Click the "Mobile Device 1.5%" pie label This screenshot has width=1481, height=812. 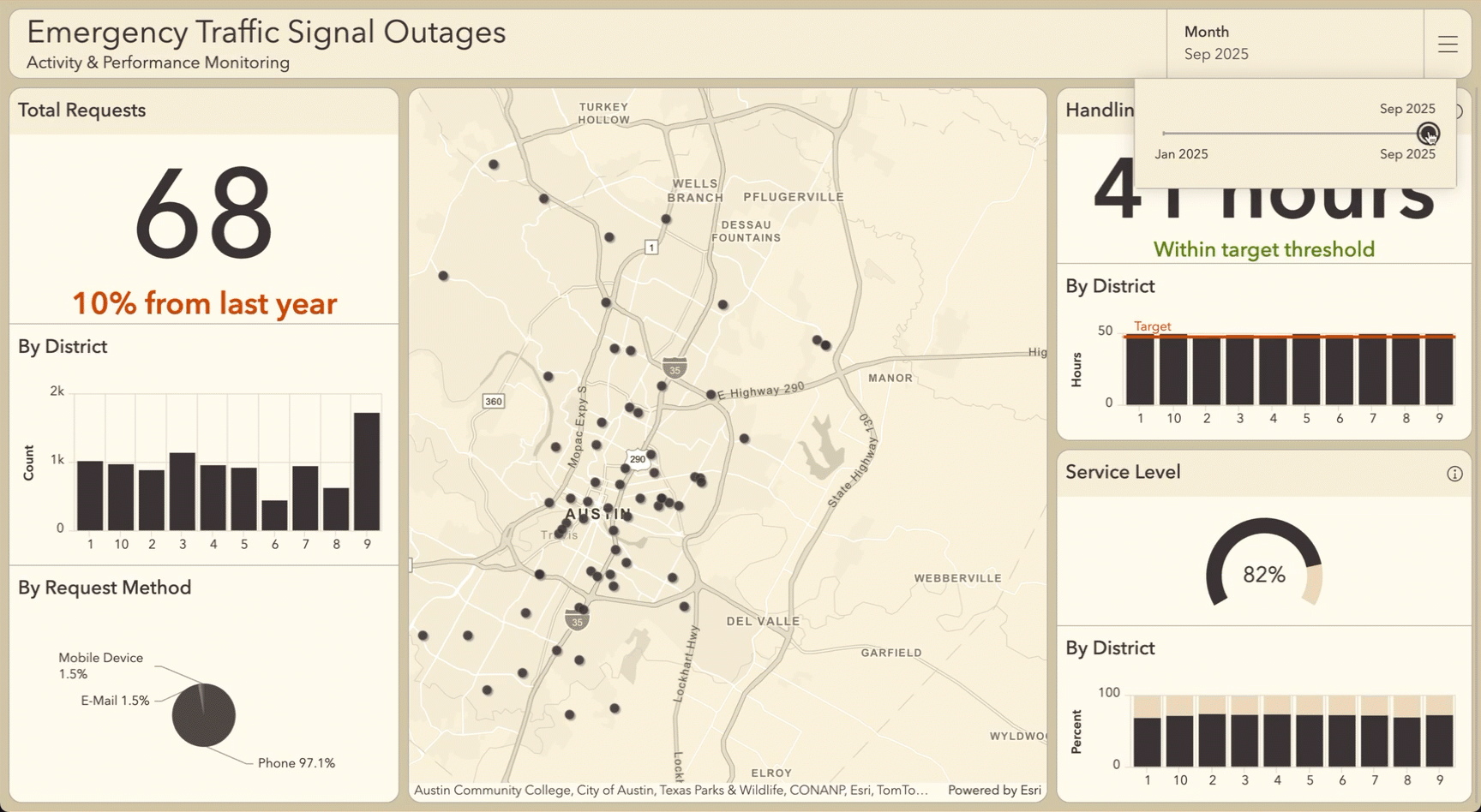100,666
